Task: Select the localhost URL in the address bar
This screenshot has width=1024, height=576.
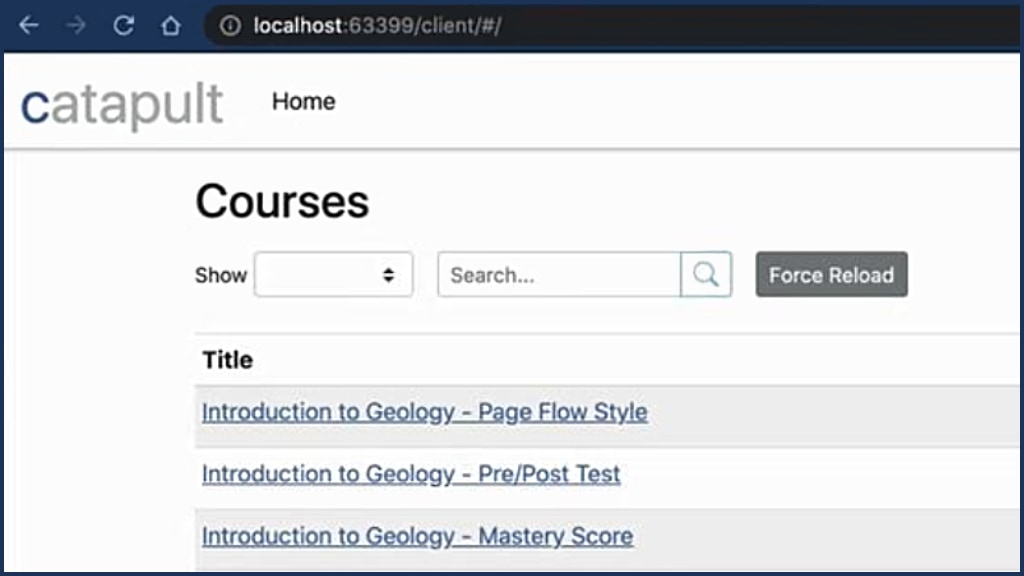Action: [377, 26]
